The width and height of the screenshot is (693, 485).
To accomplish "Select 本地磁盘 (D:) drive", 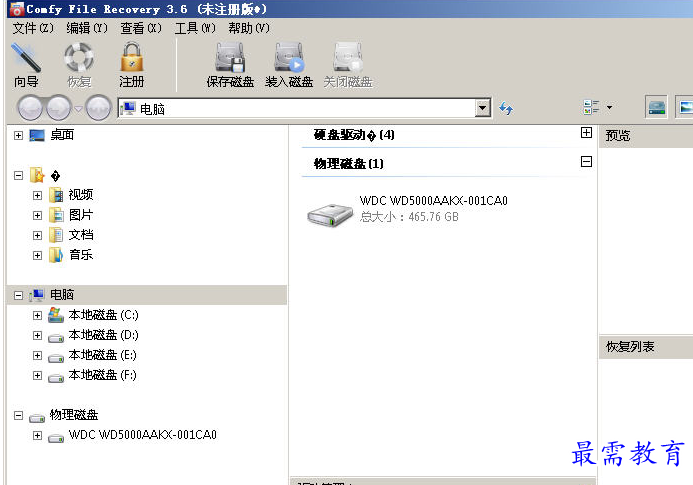I will (x=103, y=335).
